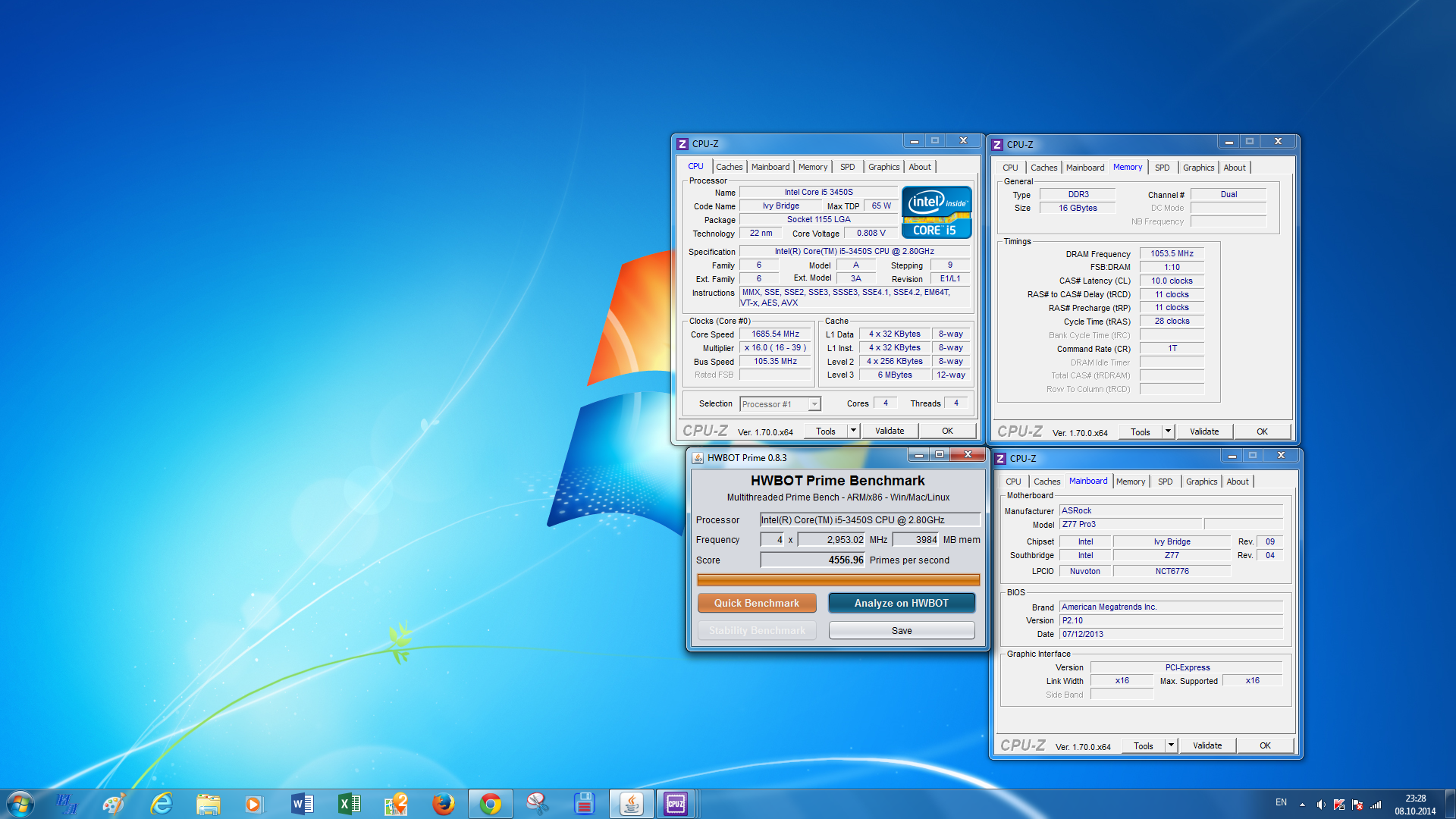The image size is (1456, 819).
Task: Click the Z icon in the CPU tab window's title bar
Action: 682,144
